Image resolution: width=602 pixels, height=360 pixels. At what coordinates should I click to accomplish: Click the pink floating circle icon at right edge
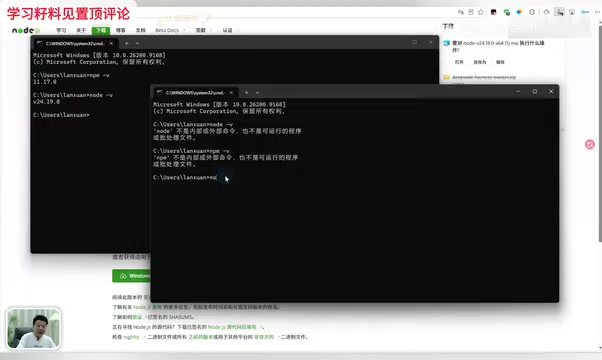[x=590, y=144]
